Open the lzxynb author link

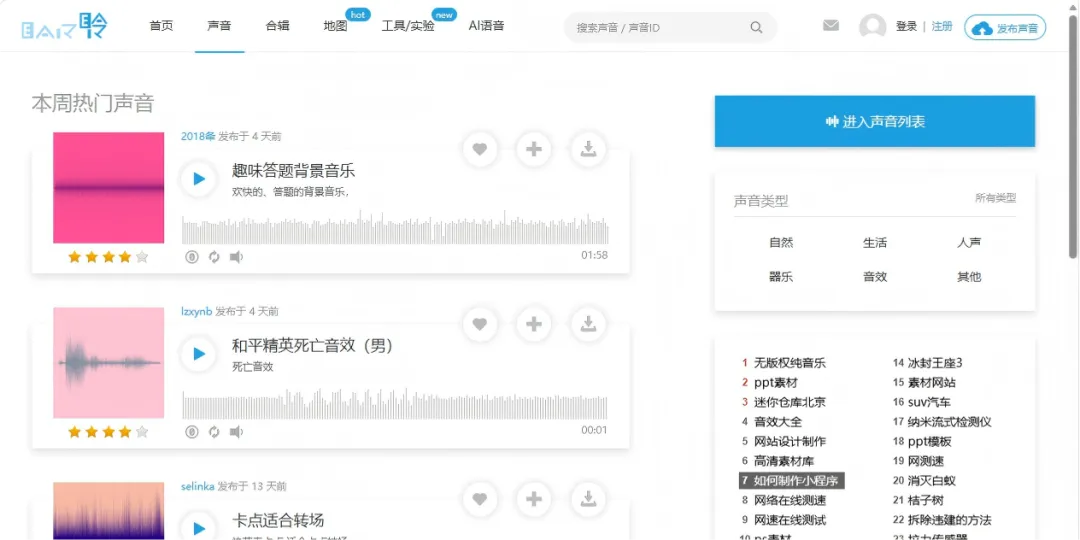[197, 311]
